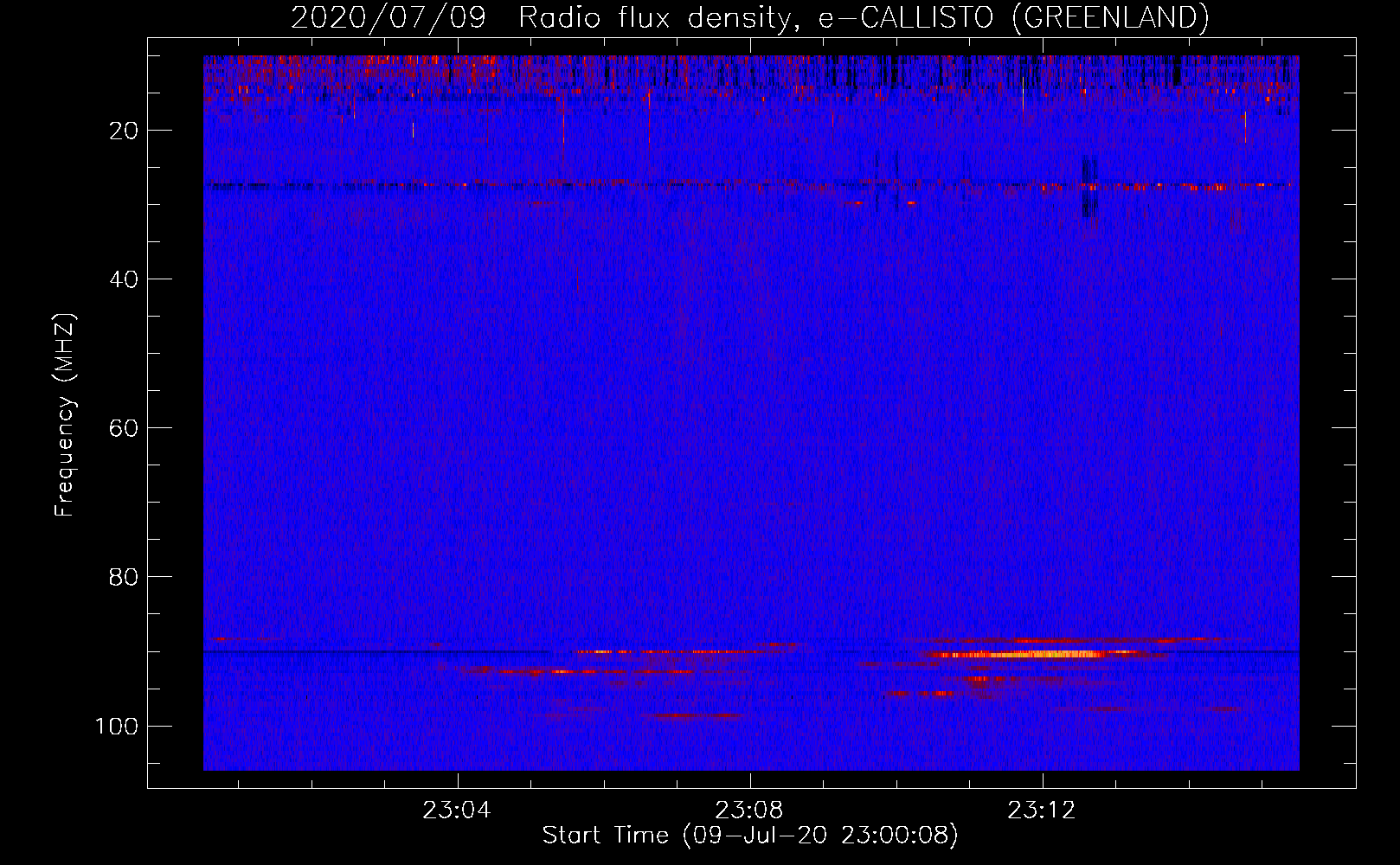Click the '100' frequency tick label

[117, 726]
